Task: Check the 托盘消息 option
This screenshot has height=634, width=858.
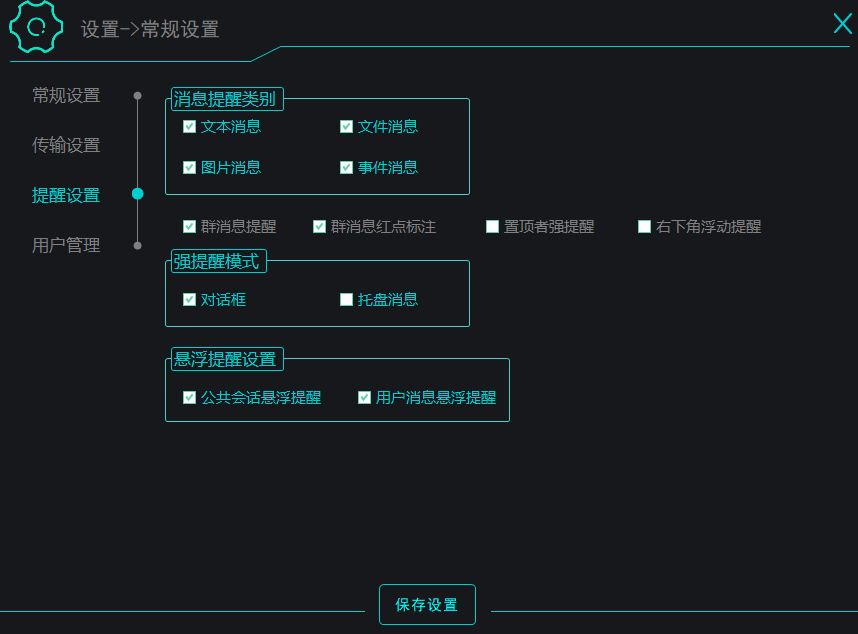Action: (x=346, y=300)
